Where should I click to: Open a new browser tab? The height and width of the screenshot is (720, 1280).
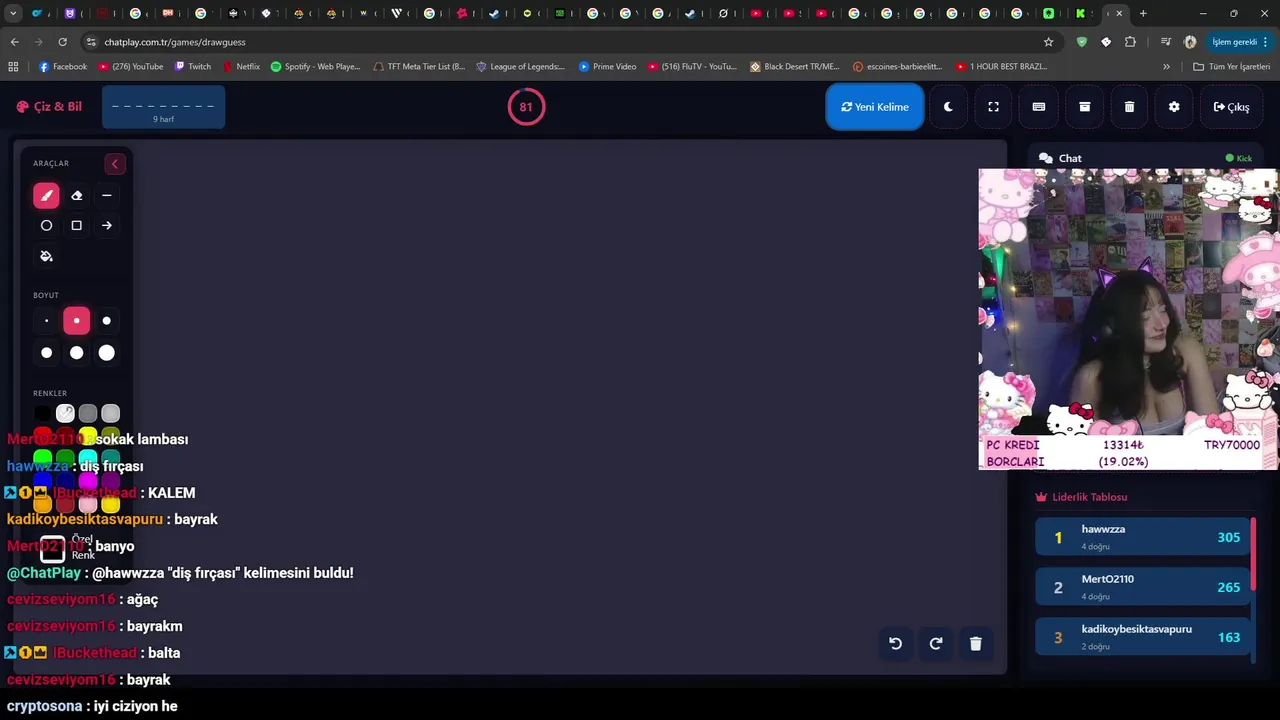click(x=1143, y=13)
